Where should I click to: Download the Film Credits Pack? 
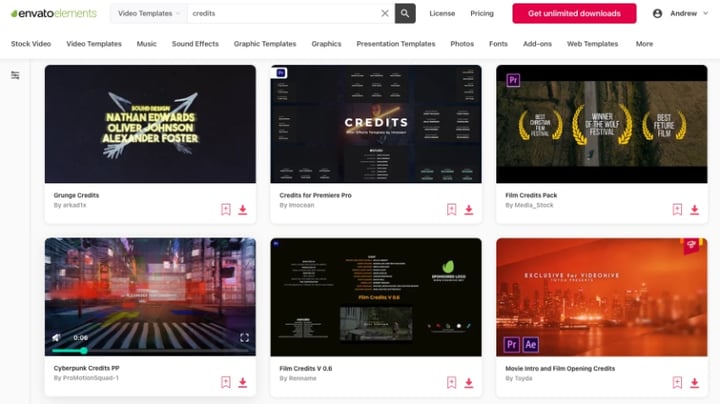tap(694, 209)
